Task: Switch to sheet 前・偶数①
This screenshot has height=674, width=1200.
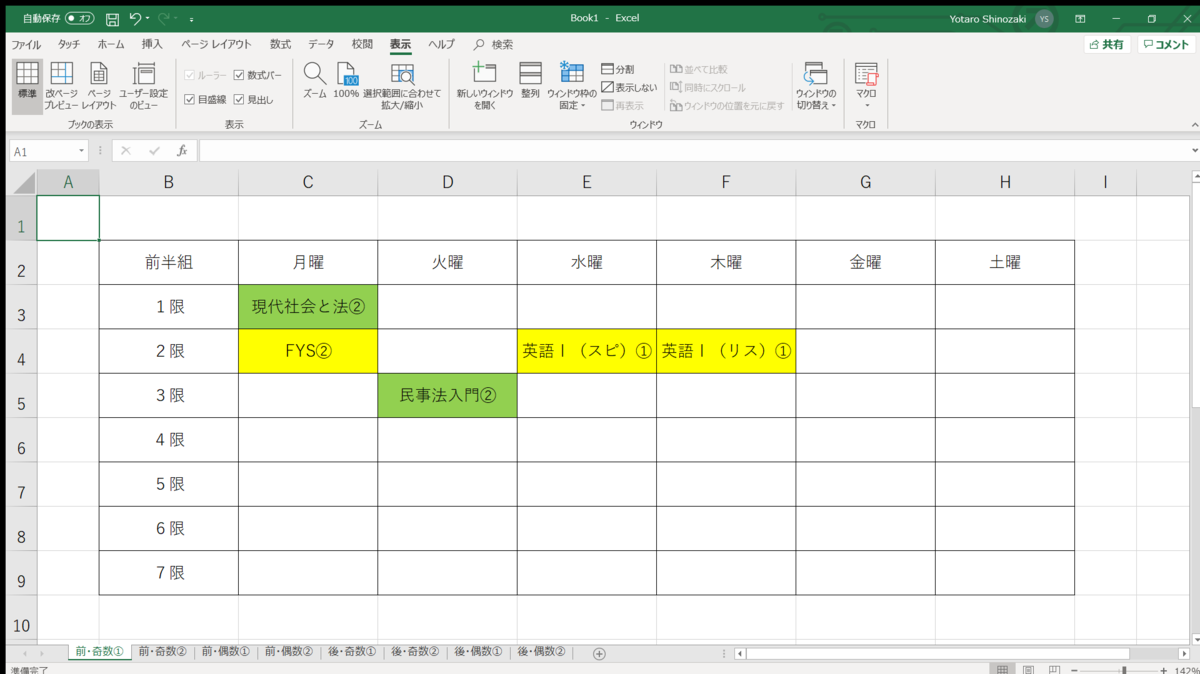Action: point(225,652)
